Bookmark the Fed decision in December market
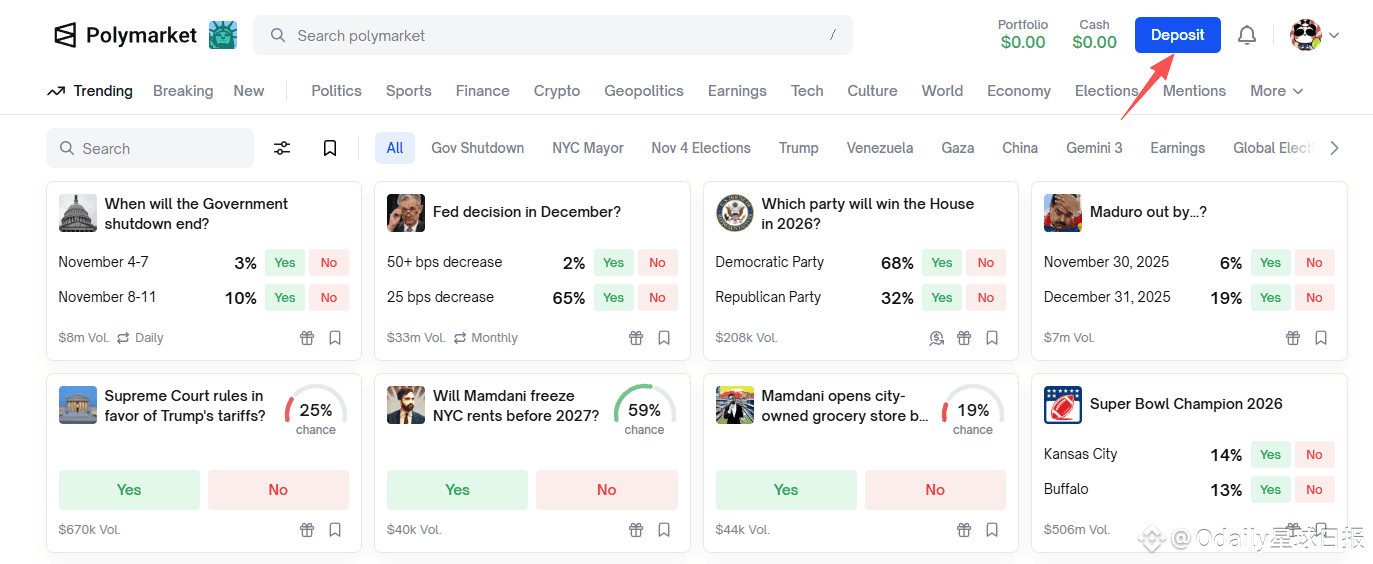1373x564 pixels. pos(664,338)
